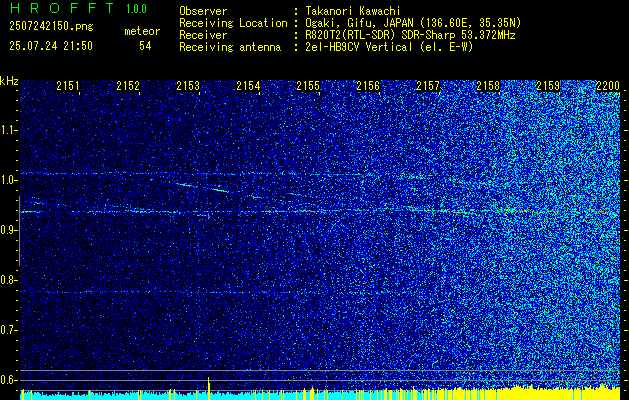
Task: Click the 2152 time marker
Action: 128,85
